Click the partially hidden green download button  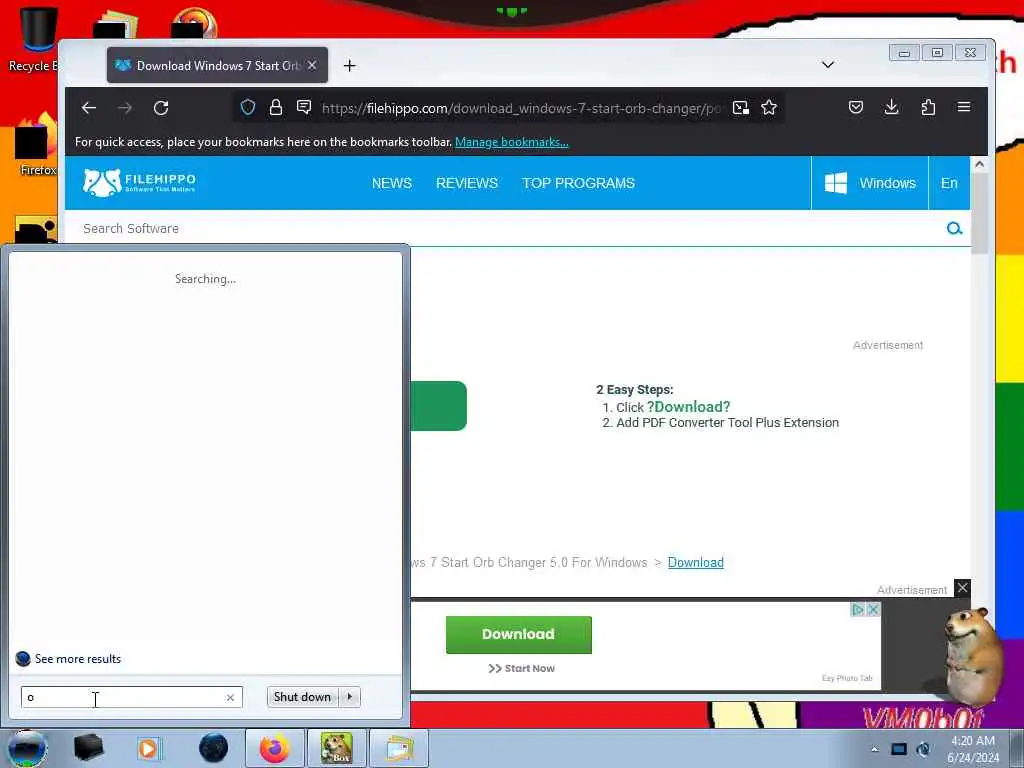(438, 406)
